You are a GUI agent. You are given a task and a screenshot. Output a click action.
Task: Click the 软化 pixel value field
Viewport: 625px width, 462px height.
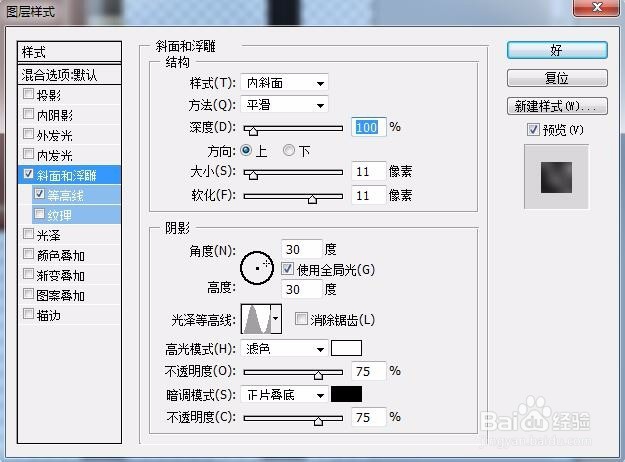pyautogui.click(x=369, y=195)
